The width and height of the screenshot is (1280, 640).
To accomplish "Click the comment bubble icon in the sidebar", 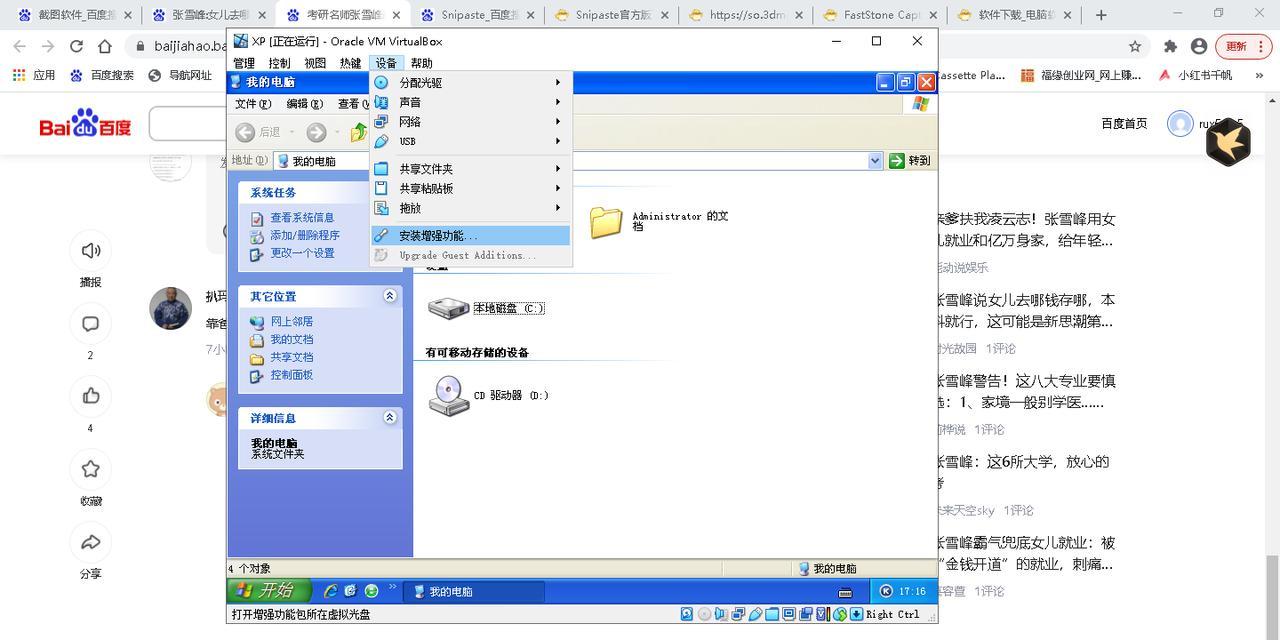I will 91,324.
